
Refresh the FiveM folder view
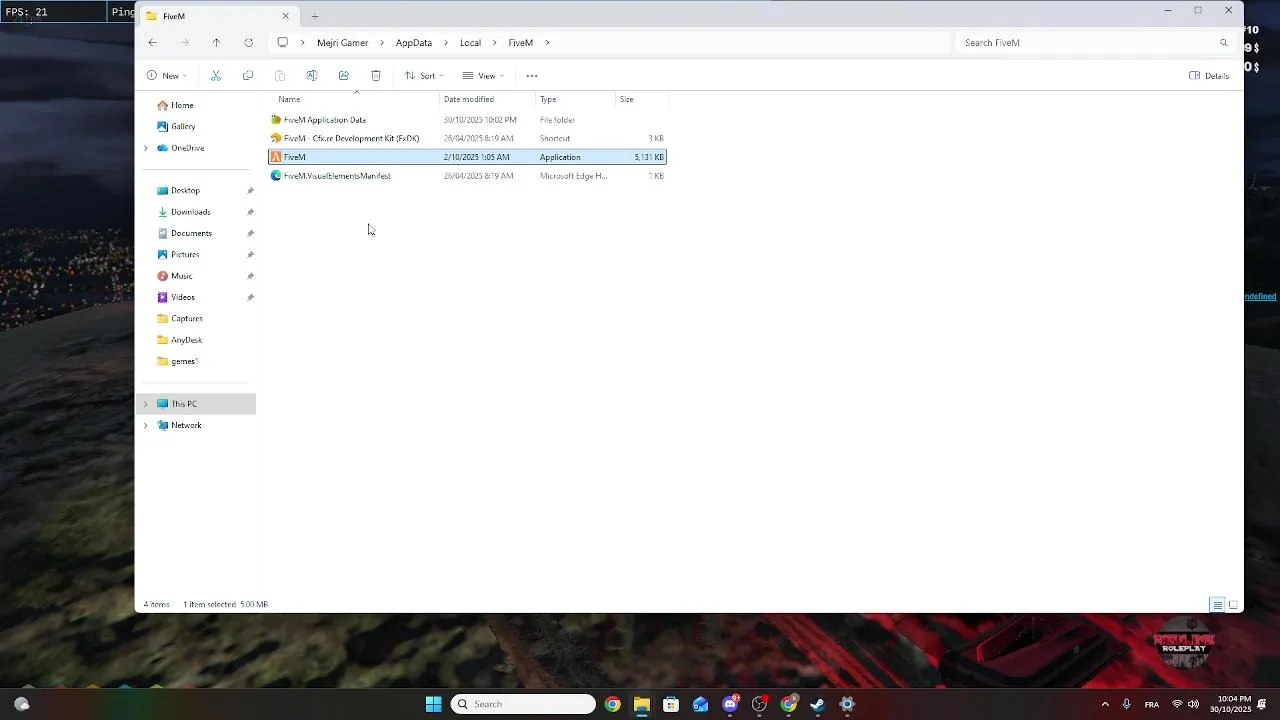[x=248, y=43]
